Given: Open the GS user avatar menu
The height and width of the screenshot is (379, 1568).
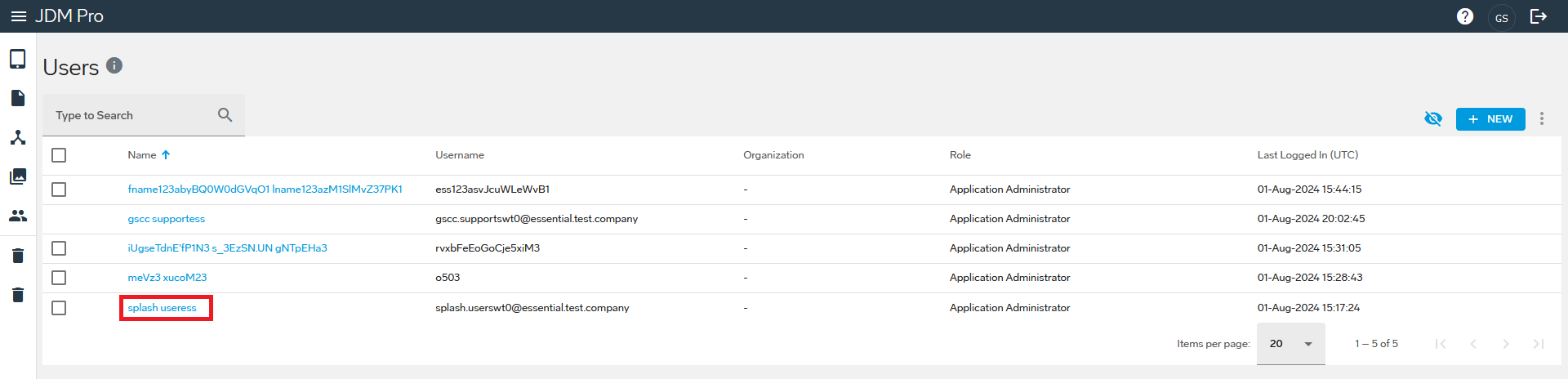Looking at the screenshot, I should click(1501, 17).
